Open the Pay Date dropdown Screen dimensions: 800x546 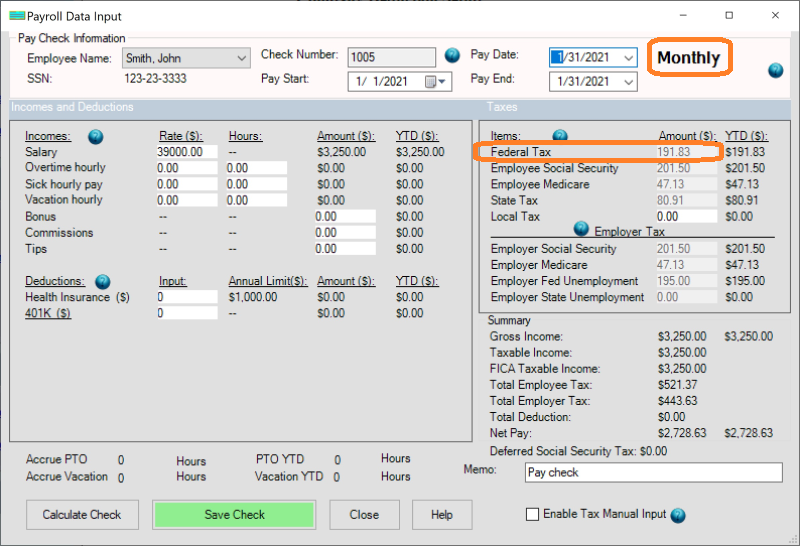coord(627,58)
